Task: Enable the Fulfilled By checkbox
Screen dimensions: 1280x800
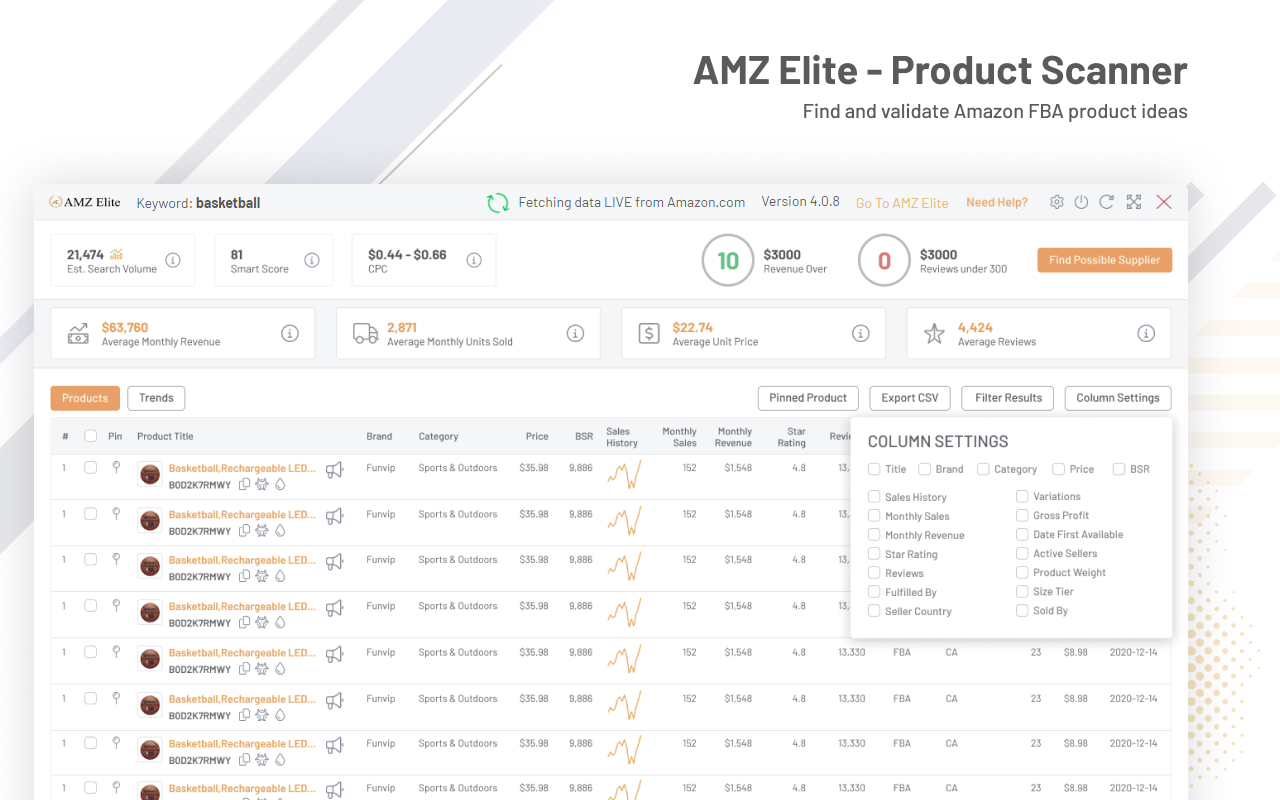Action: (874, 592)
